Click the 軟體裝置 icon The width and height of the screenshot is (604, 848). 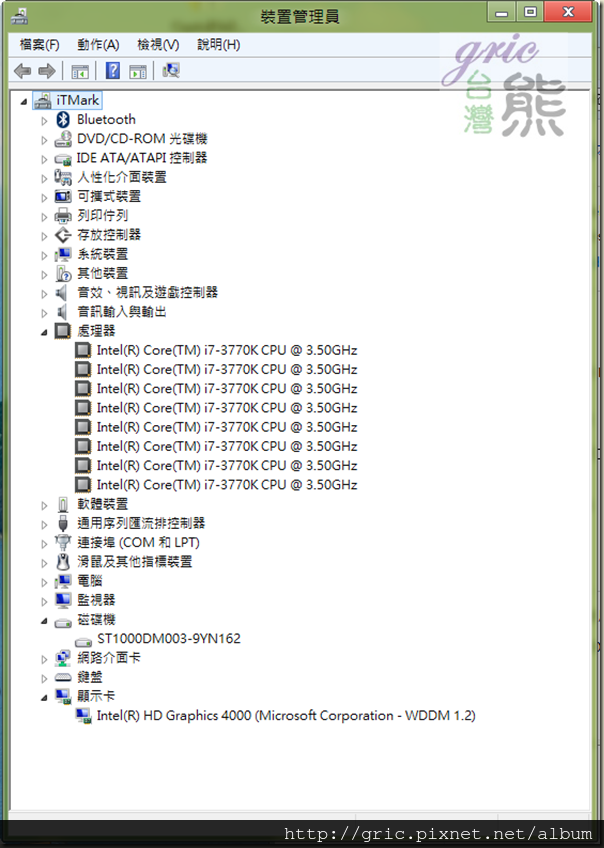(63, 505)
